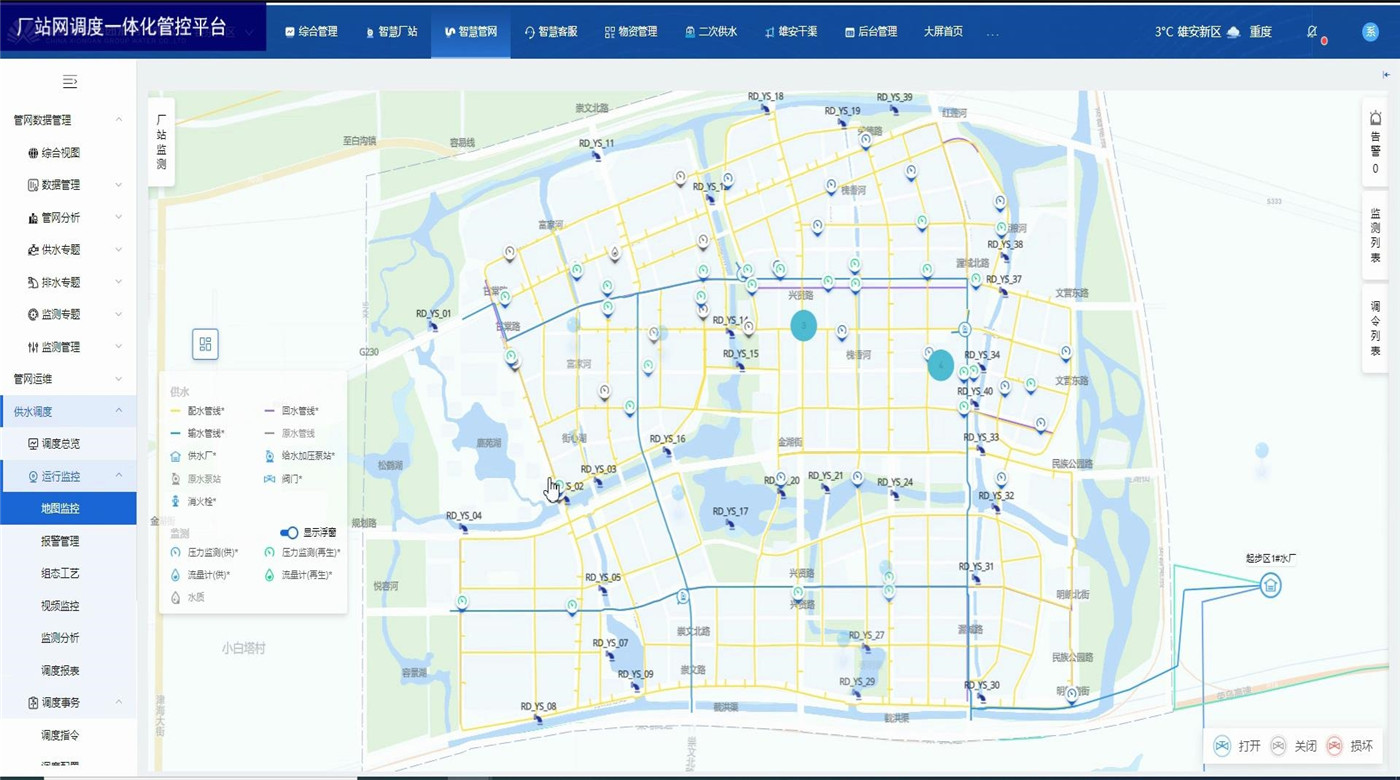Expand the 管网运维 section
This screenshot has width=1400, height=780.
pyautogui.click(x=68, y=379)
